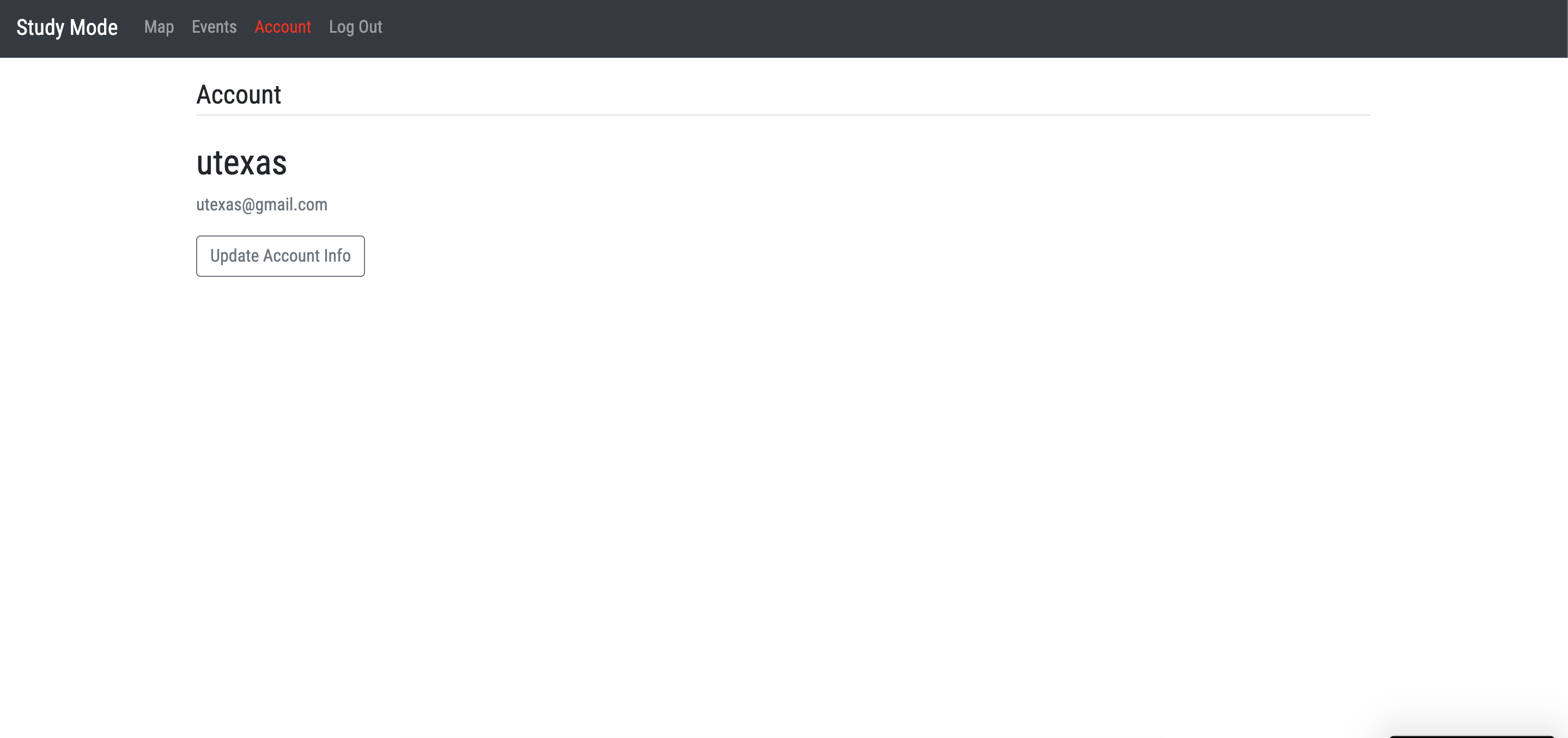1568x738 pixels.
Task: Sign out using the Log Out link
Action: (x=355, y=27)
